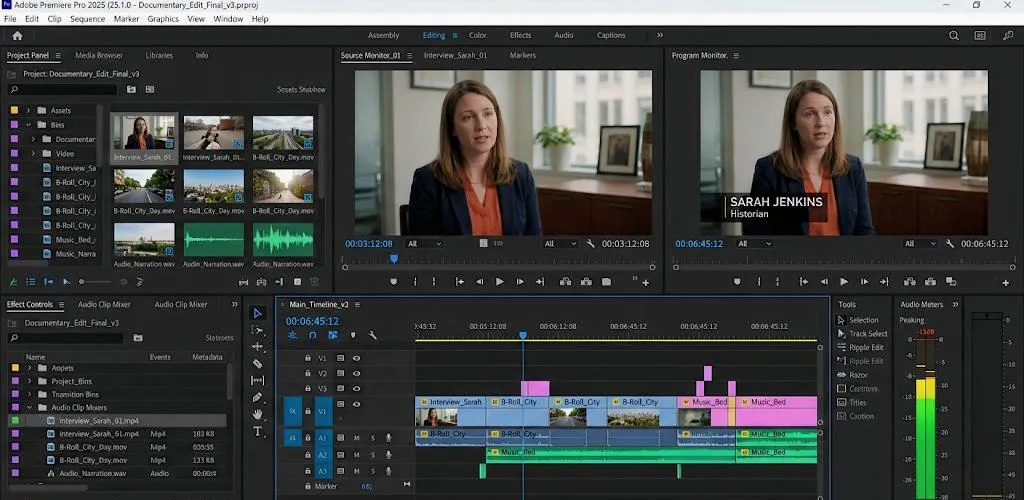This screenshot has height=500, width=1024.
Task: Enable voice-over record on A3 track
Action: pyautogui.click(x=389, y=471)
